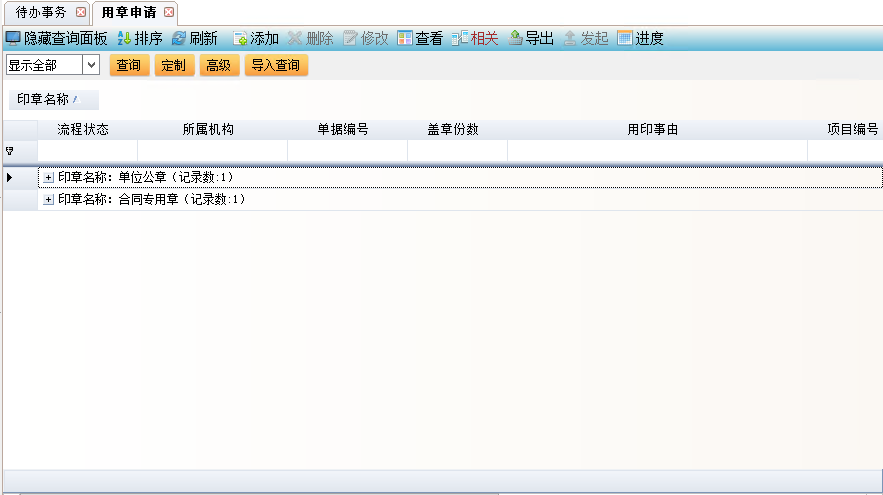The width and height of the screenshot is (883, 495).
Task: Click the 进度 toolbar label
Action: point(649,38)
